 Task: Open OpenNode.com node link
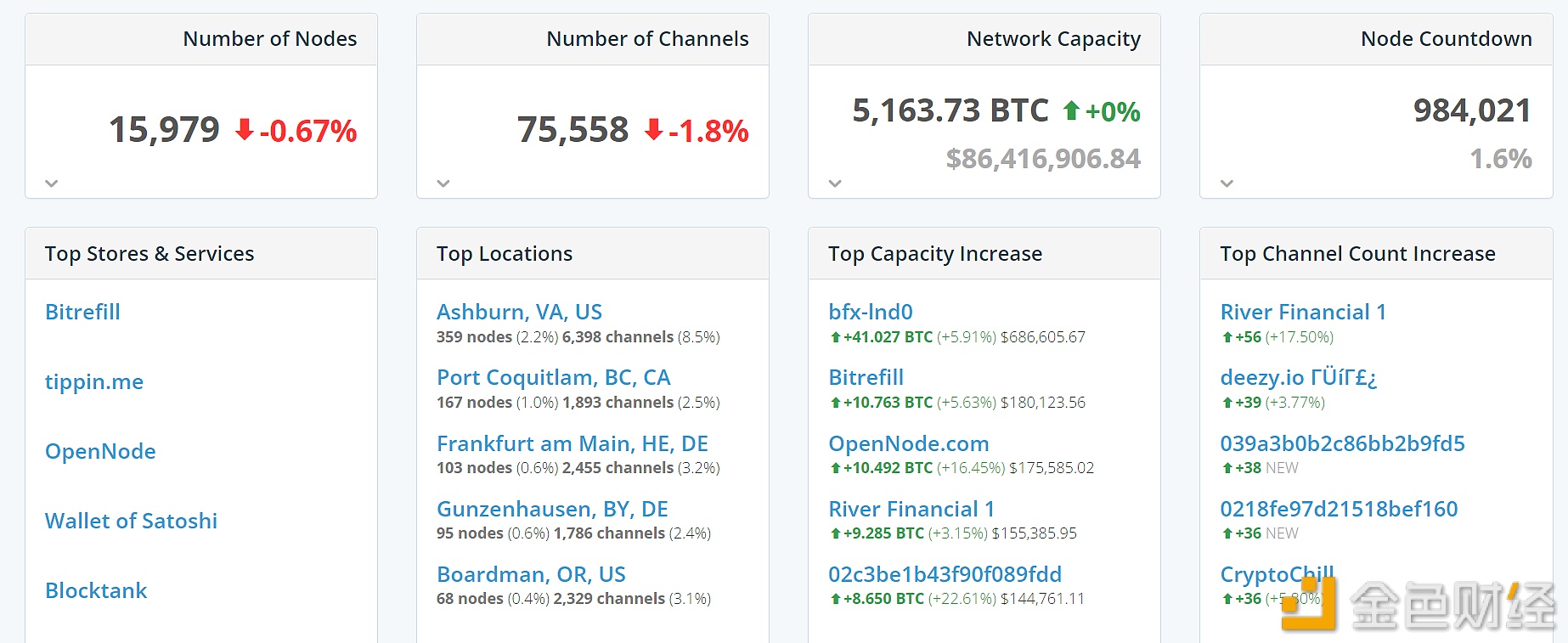pyautogui.click(x=909, y=443)
